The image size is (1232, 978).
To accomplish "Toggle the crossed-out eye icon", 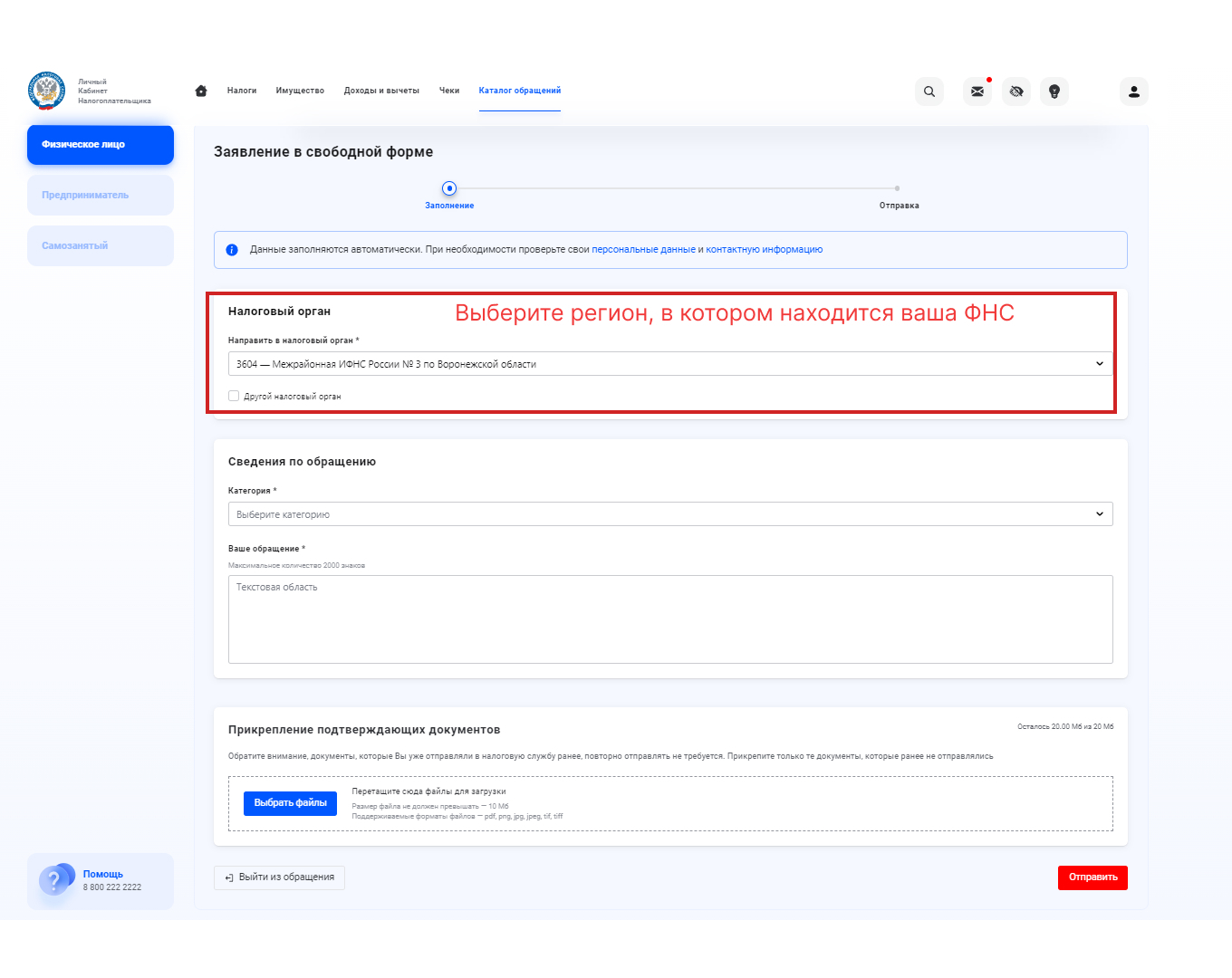I will coord(1016,91).
